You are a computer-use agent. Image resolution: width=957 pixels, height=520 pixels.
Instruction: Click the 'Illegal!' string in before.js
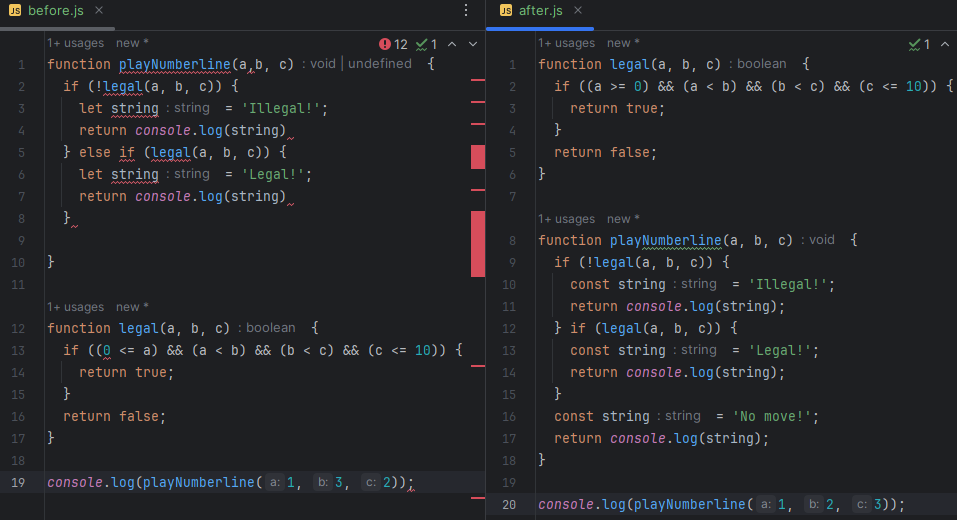(281, 109)
